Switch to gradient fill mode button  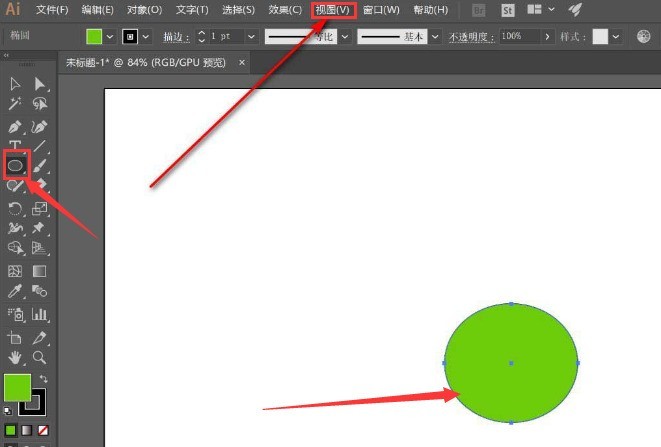click(x=27, y=430)
